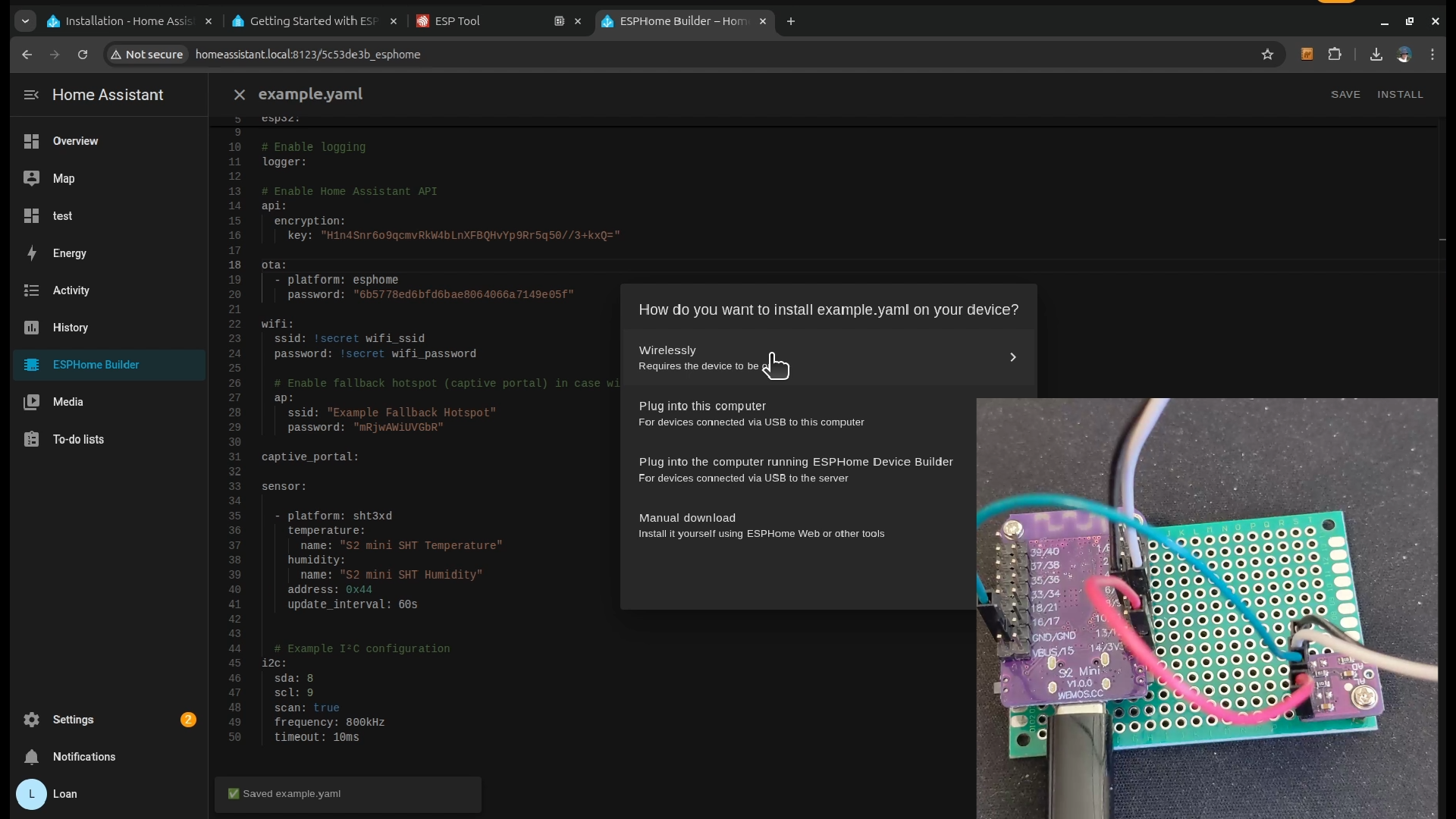Image resolution: width=1456 pixels, height=819 pixels.
Task: Click the 'scan: true' line
Action: pos(307,708)
